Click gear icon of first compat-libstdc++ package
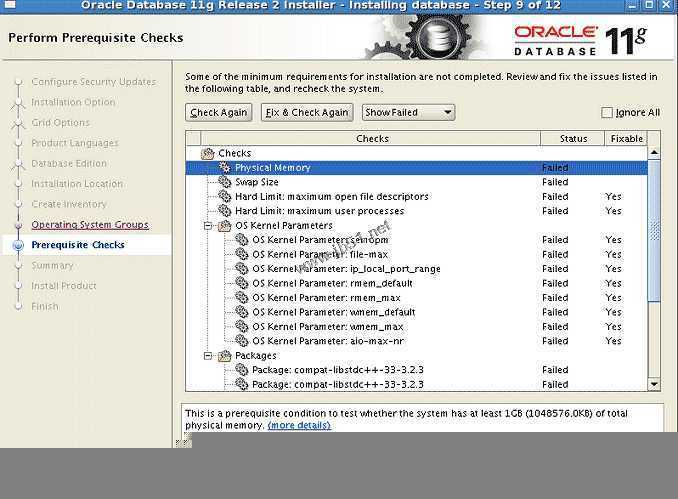 pos(241,370)
